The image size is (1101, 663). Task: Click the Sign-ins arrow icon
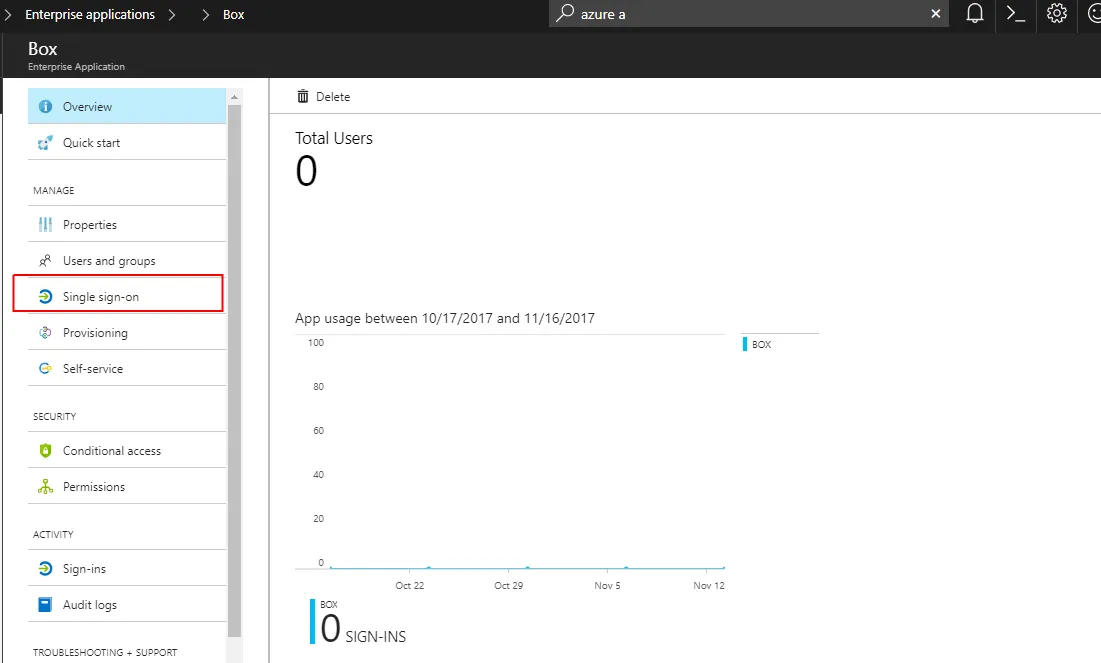(45, 569)
